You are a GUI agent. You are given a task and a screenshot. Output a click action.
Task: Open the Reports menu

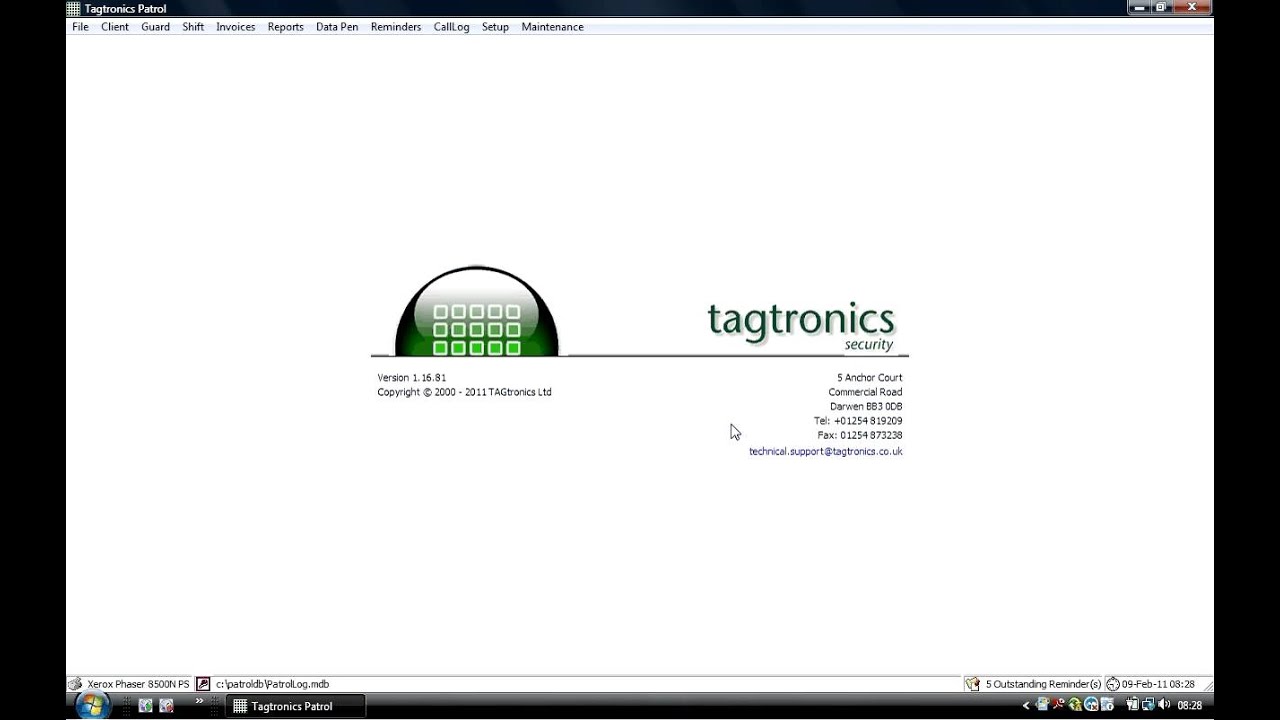click(285, 27)
